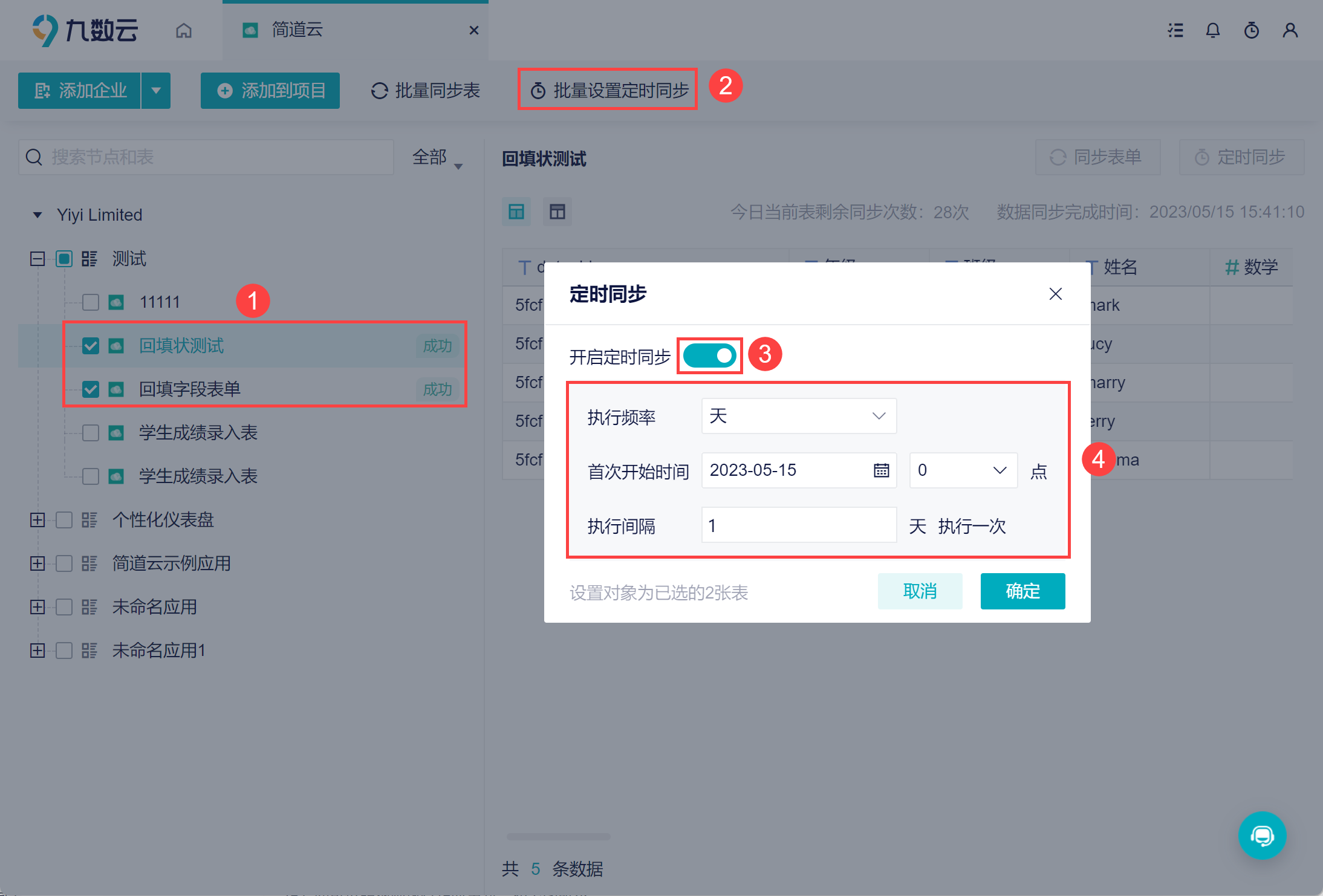Image resolution: width=1323 pixels, height=896 pixels.
Task: Uncheck the 回填字段表单 checkbox
Action: (91, 389)
